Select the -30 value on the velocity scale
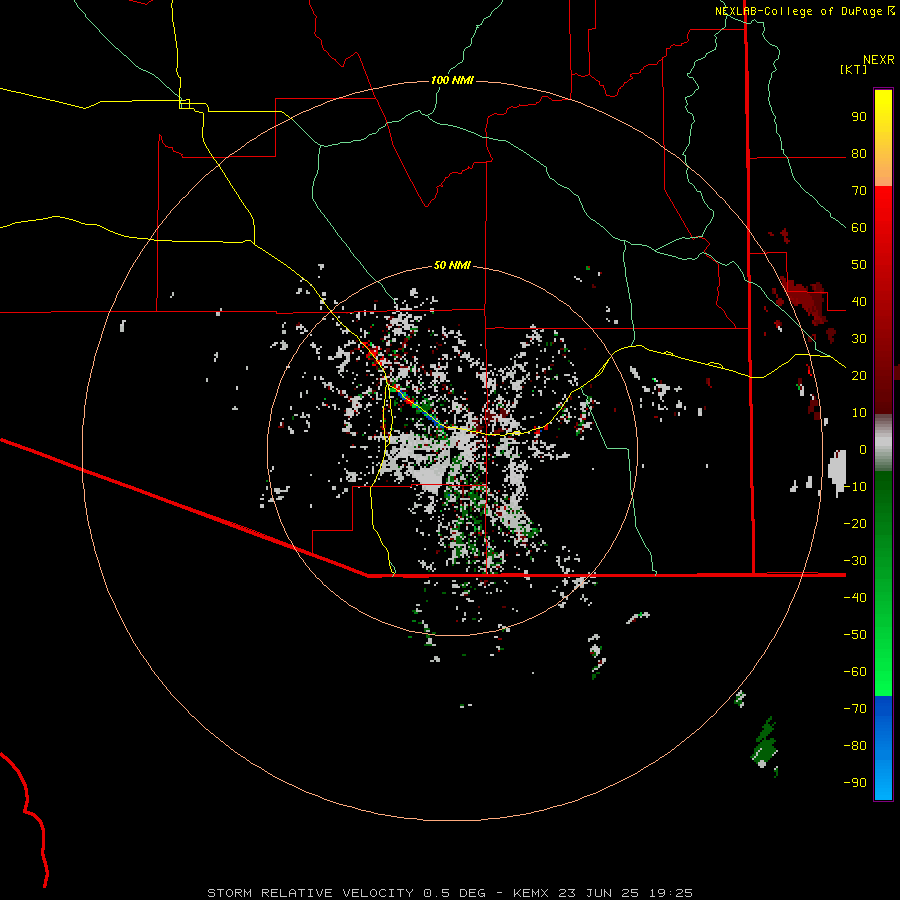 855,561
